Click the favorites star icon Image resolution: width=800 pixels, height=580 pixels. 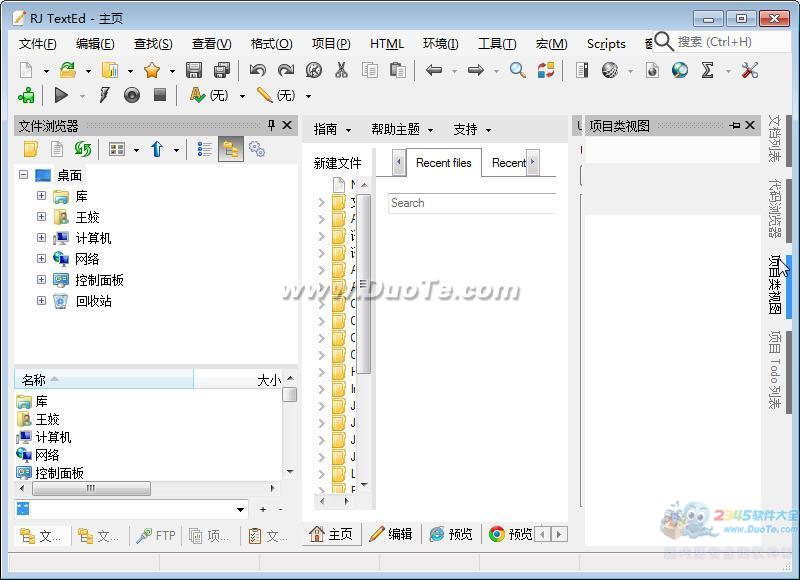(x=152, y=70)
